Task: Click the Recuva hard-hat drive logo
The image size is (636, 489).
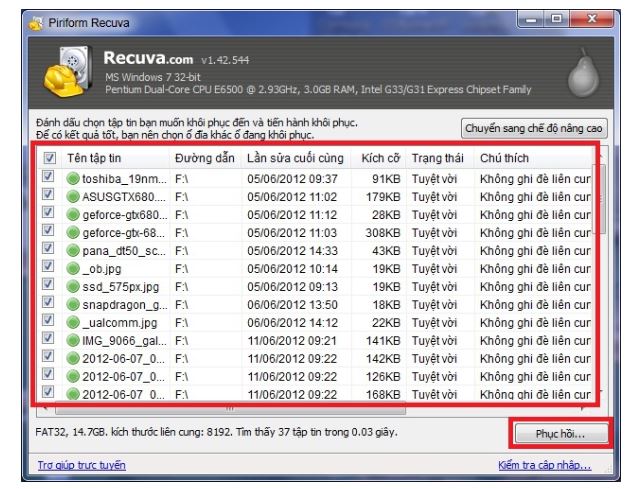Action: click(67, 72)
